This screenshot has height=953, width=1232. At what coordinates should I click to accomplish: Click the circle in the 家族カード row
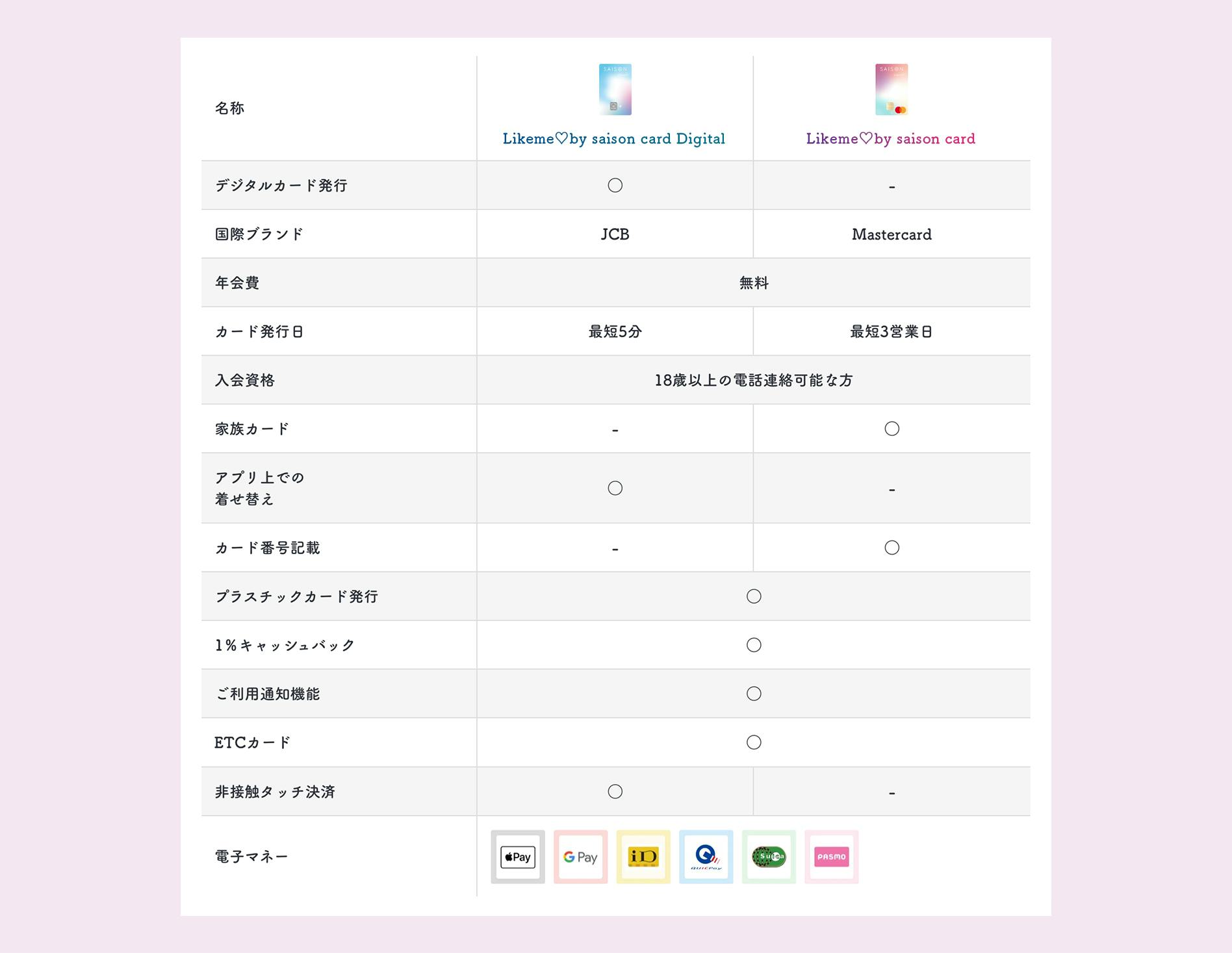point(892,428)
